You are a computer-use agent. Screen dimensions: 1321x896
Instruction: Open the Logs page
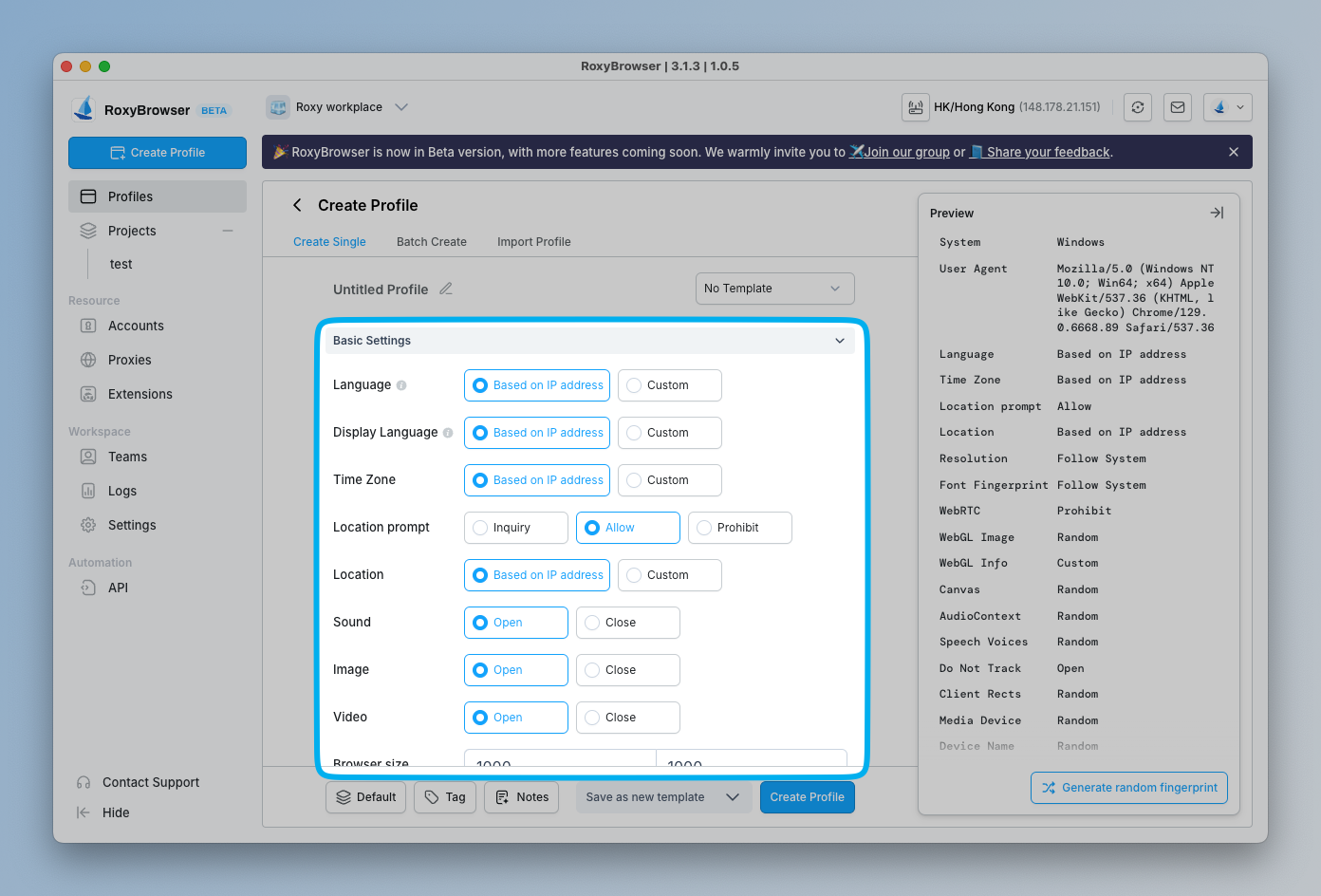point(122,491)
